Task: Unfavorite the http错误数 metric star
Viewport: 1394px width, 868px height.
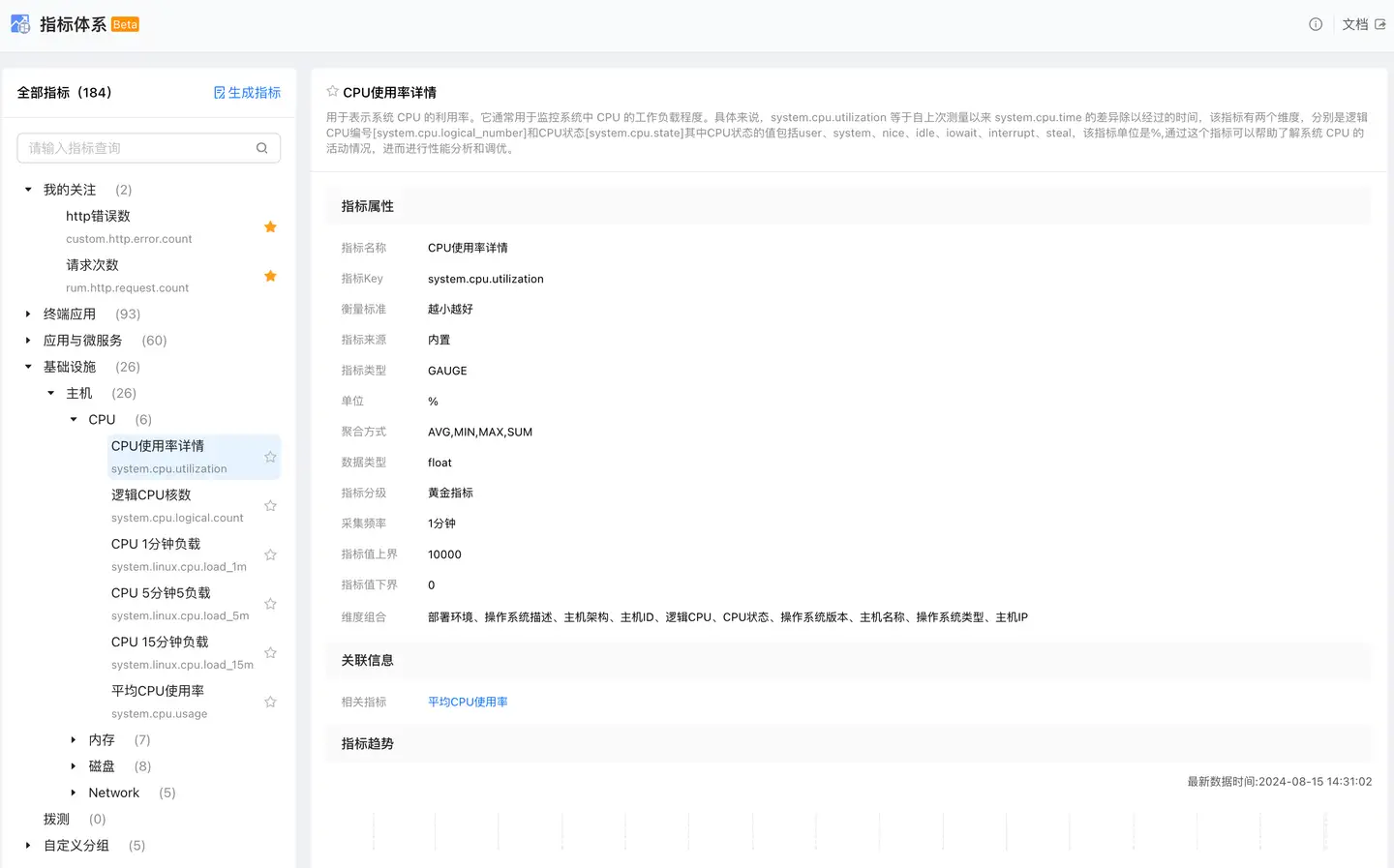Action: tap(270, 226)
